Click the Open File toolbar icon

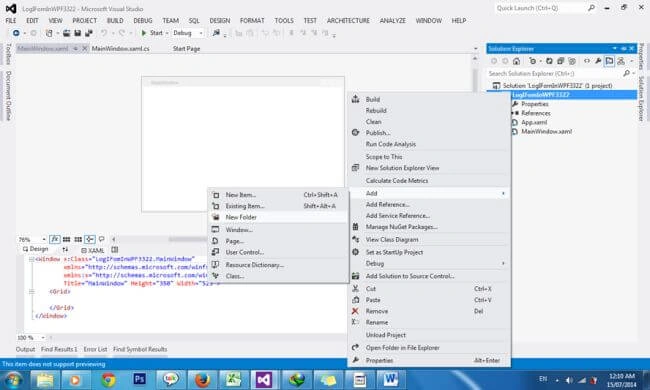point(66,33)
